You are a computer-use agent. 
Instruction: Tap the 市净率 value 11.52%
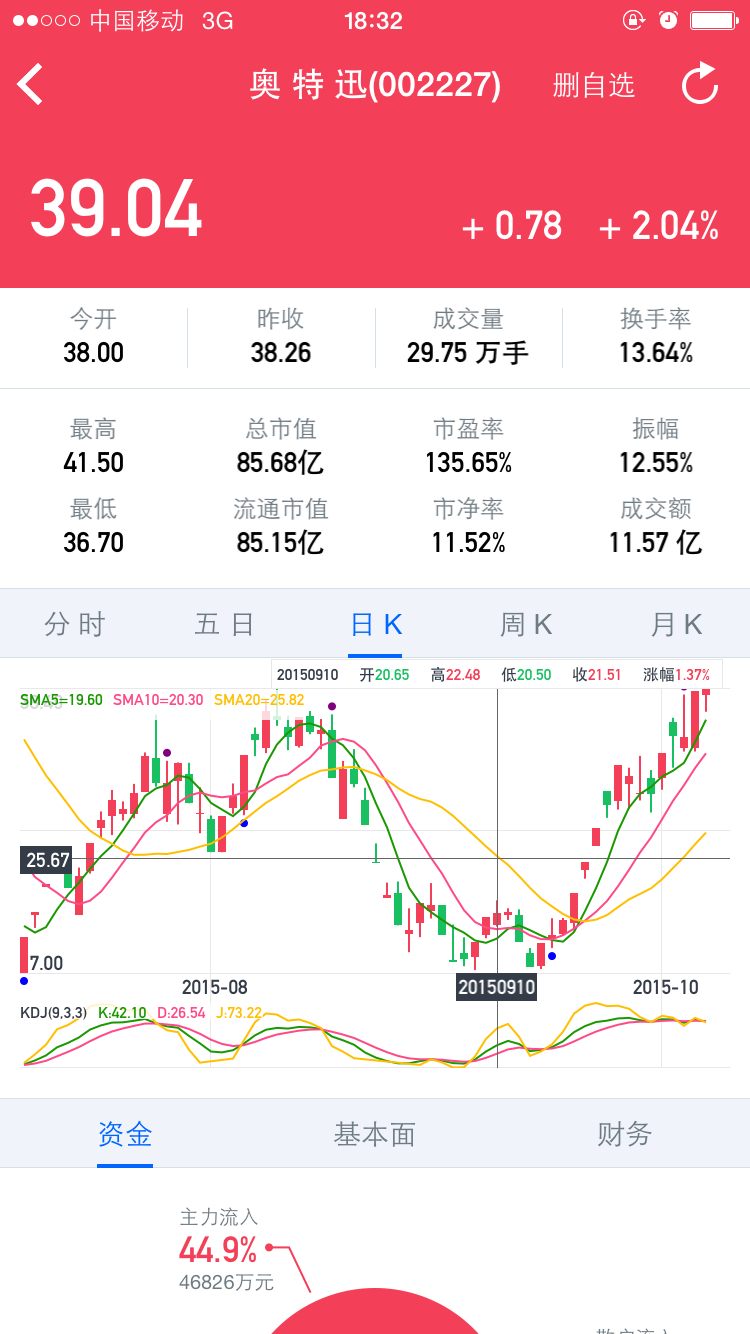(x=468, y=543)
